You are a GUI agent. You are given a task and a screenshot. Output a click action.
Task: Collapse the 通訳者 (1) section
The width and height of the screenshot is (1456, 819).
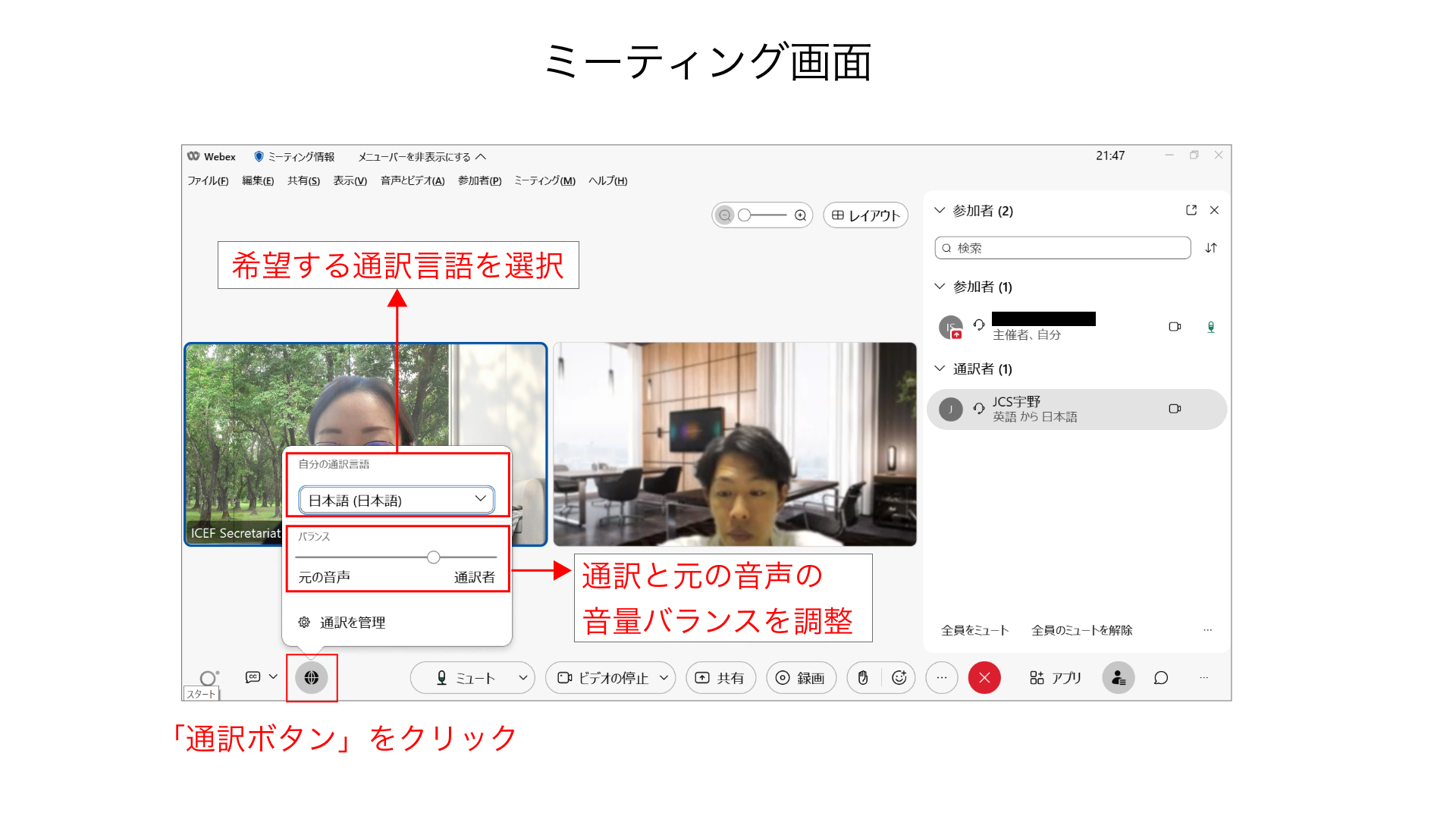(940, 369)
